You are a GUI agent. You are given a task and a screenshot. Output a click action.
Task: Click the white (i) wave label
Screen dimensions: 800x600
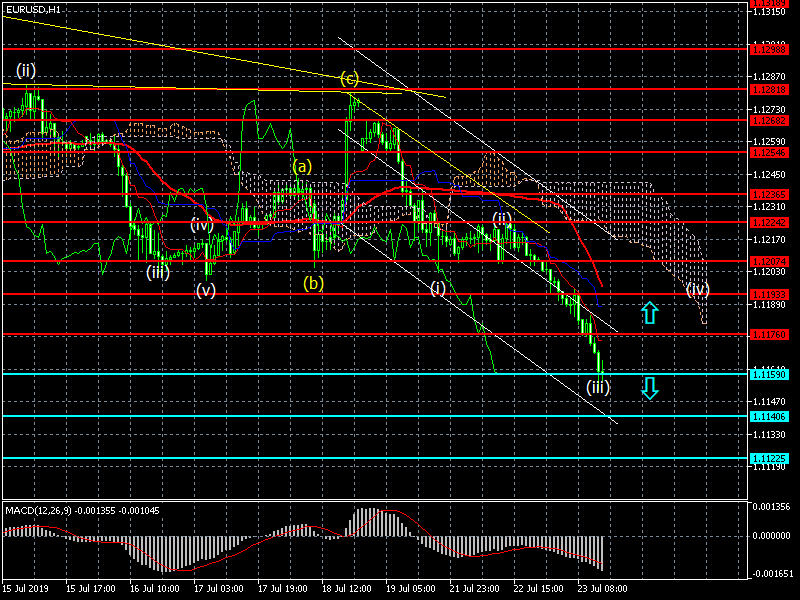point(438,288)
